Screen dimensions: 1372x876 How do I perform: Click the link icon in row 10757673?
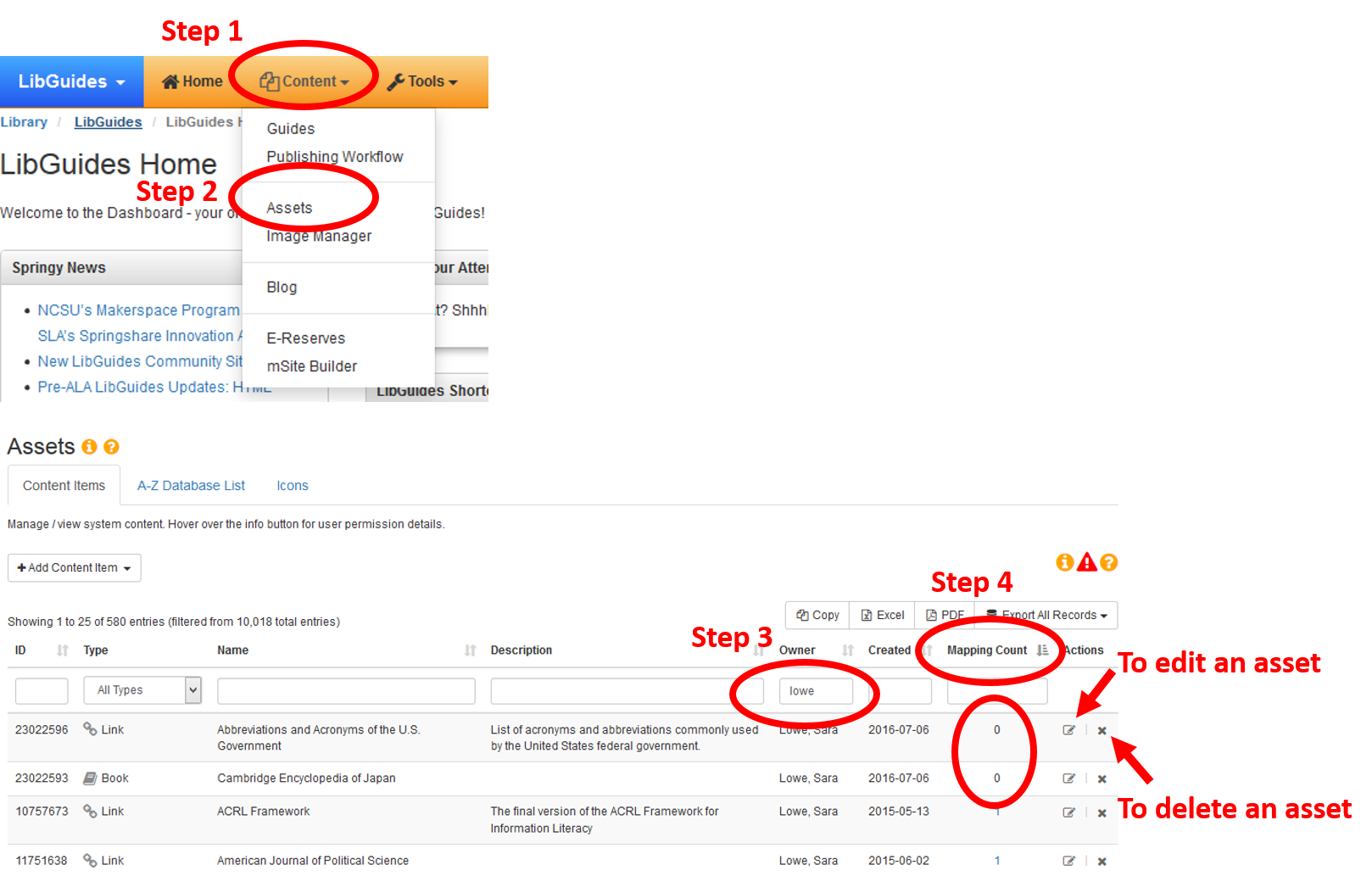point(90,812)
